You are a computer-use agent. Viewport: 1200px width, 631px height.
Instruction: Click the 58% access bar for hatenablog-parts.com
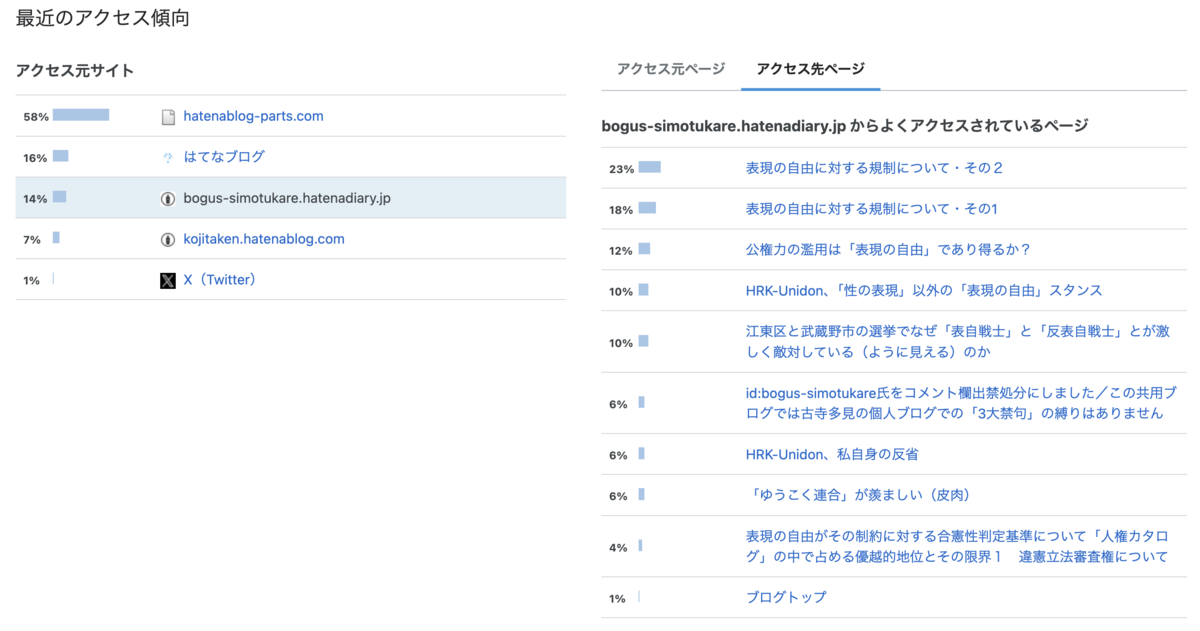[x=81, y=116]
